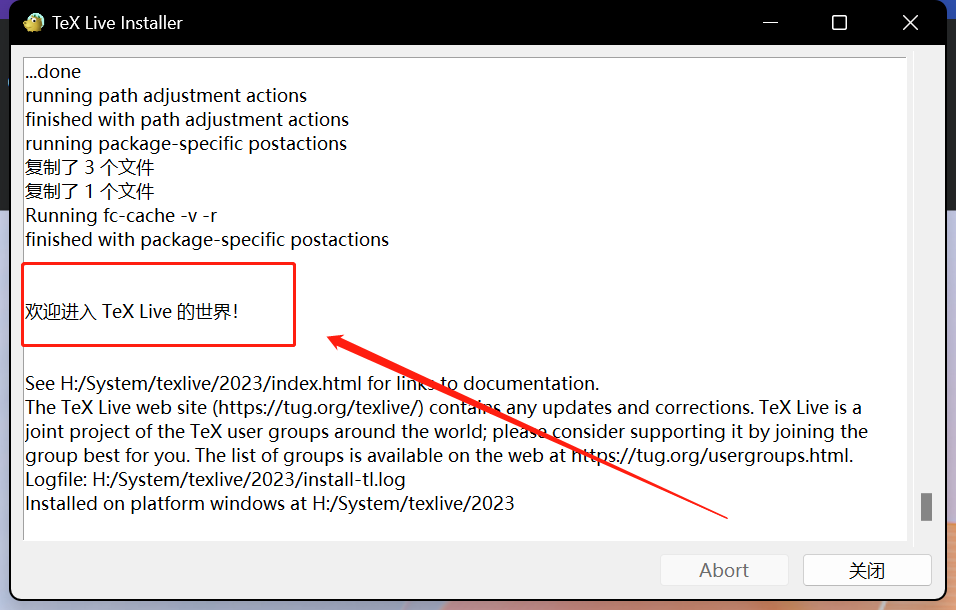
Task: Minimize the TeX Live Installer window
Action: [770, 23]
